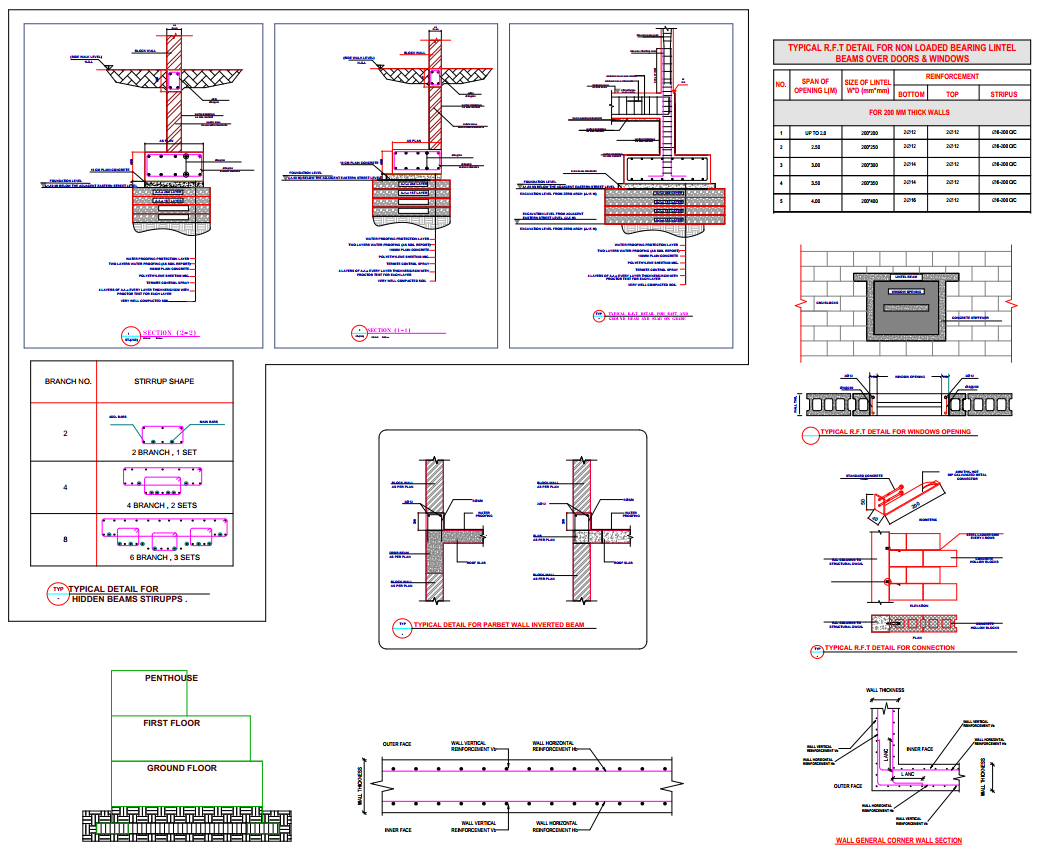This screenshot has height=862, width=1045.
Task: Click the lintel table title header
Action: 901,53
